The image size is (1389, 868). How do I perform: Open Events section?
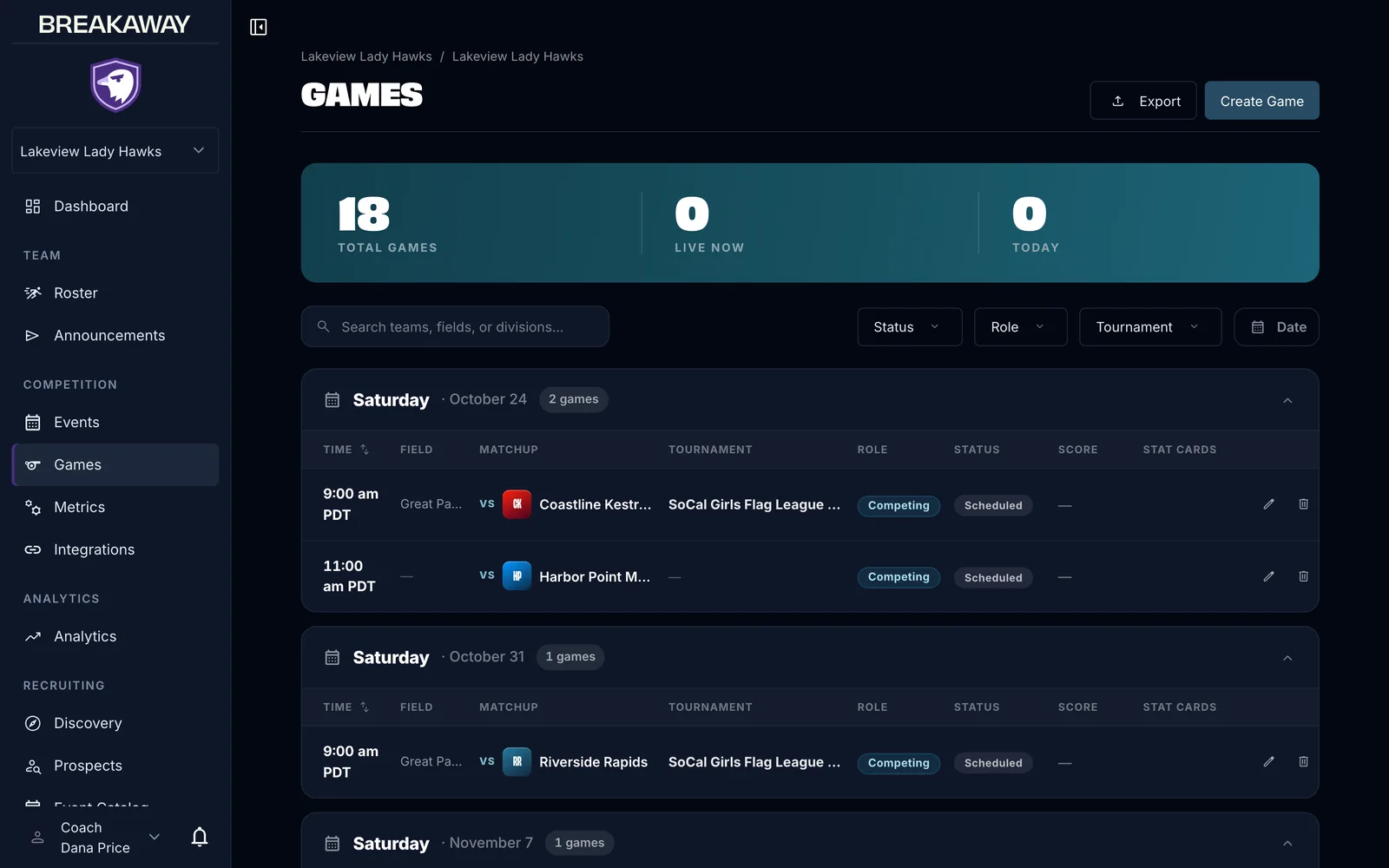coord(115,423)
